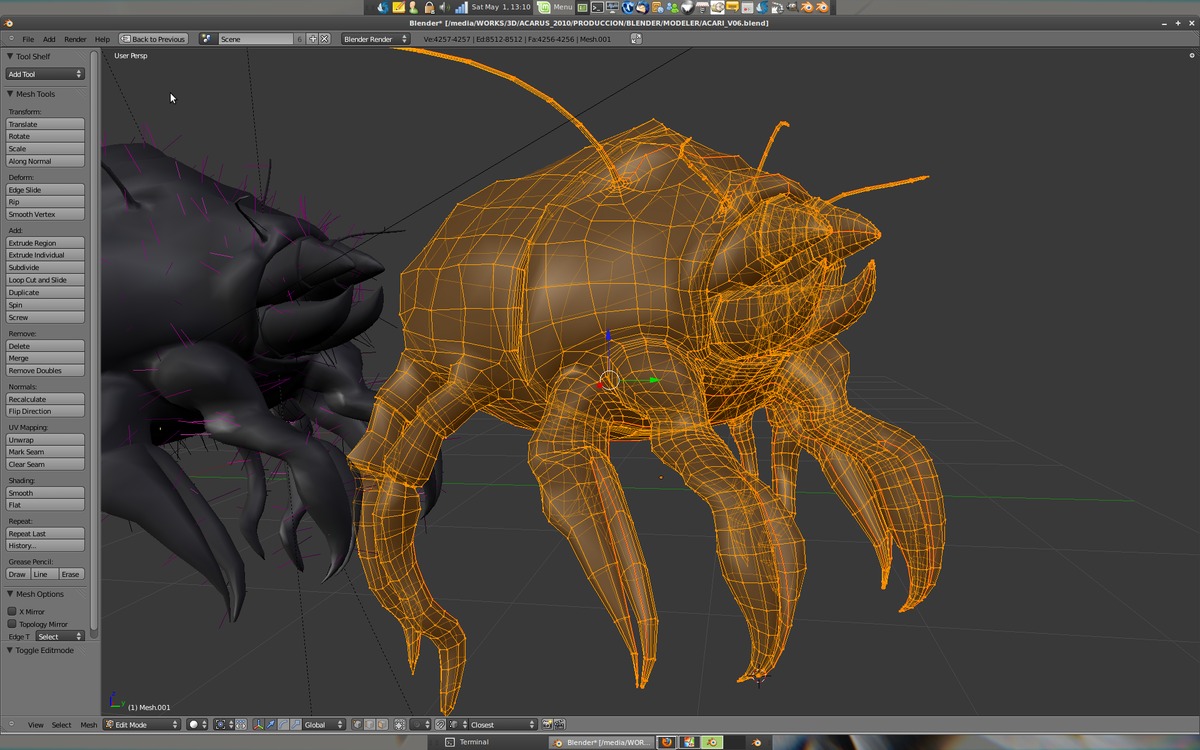
Task: Click the tool shelf vertical scrollbar
Action: 94,340
